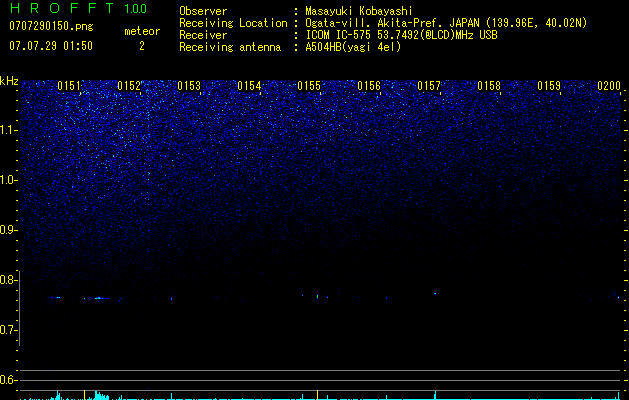This screenshot has width=629, height=400.
Task: Click the bright meteor echo after 0151
Action: [x=99, y=298]
